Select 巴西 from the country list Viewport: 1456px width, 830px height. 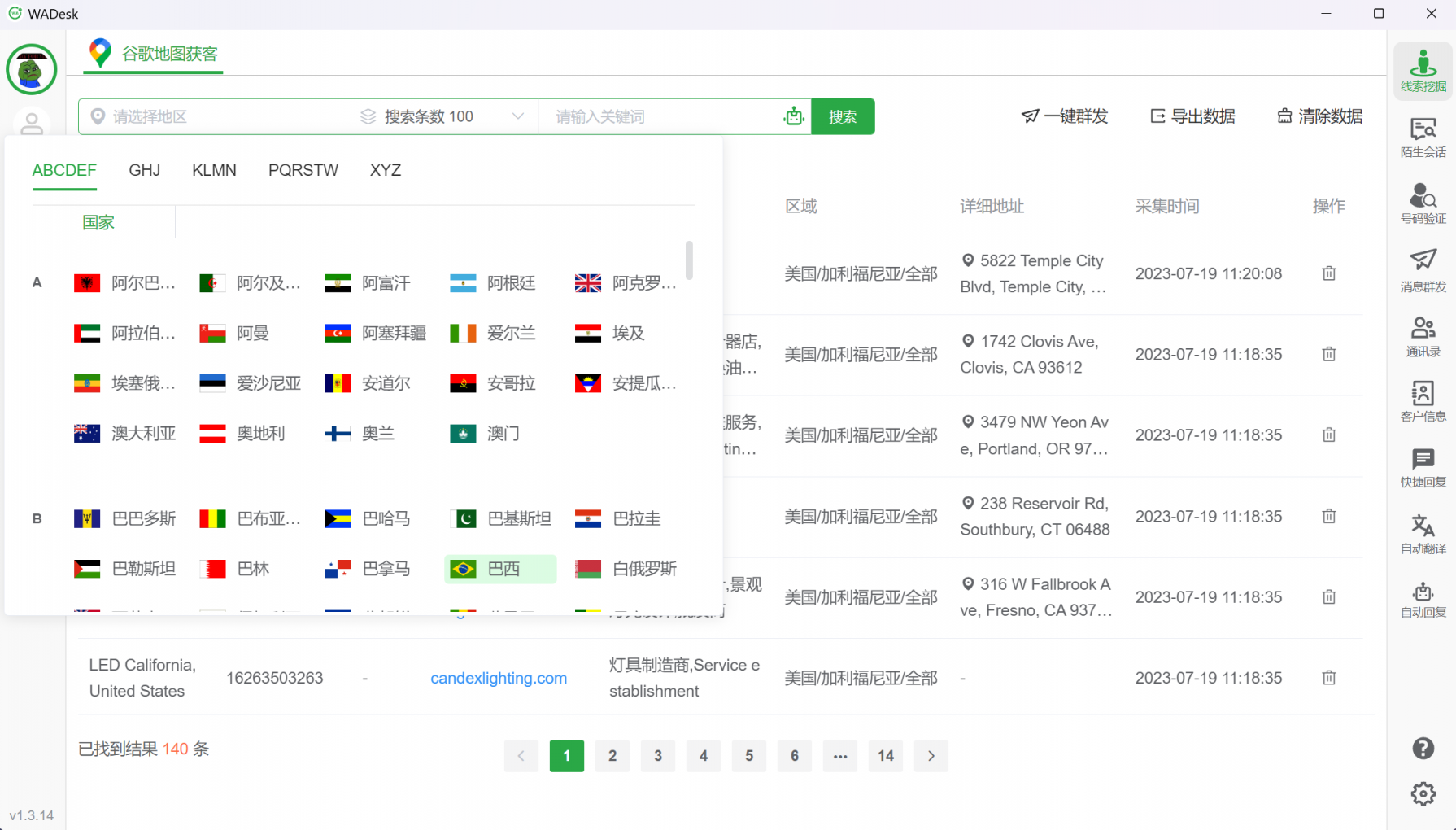(500, 569)
